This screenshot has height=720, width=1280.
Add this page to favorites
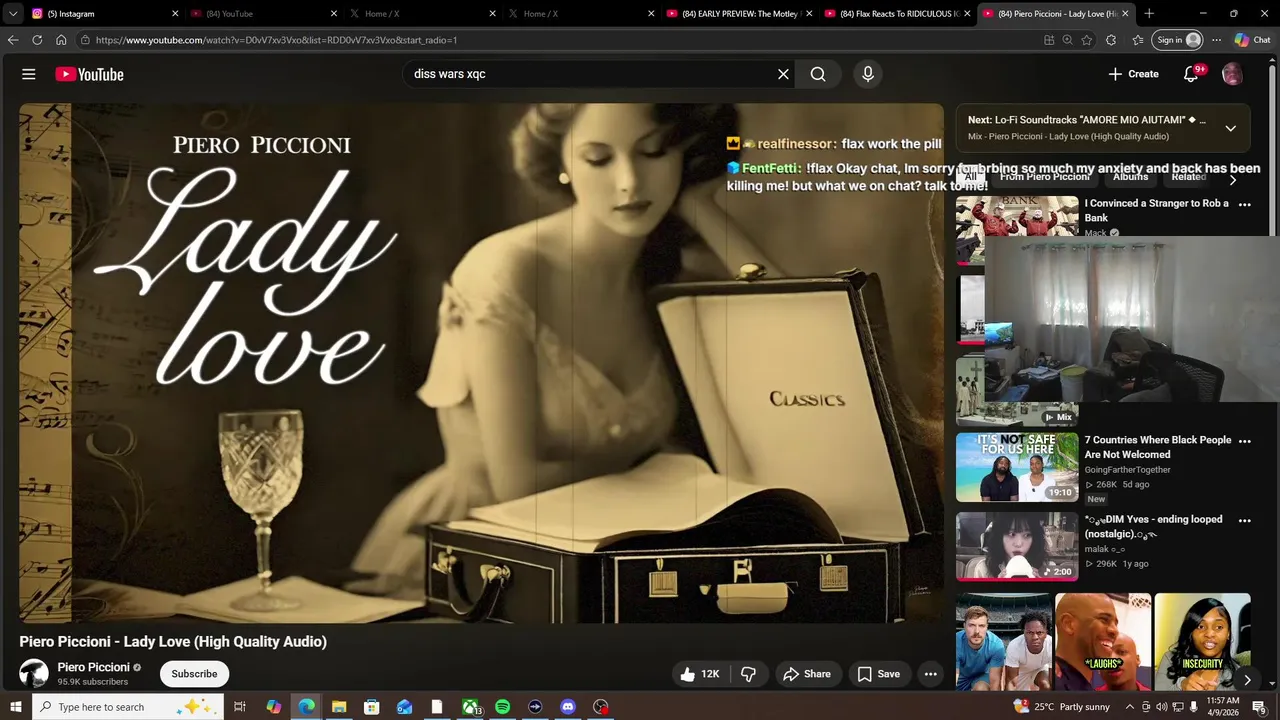pos(1087,40)
